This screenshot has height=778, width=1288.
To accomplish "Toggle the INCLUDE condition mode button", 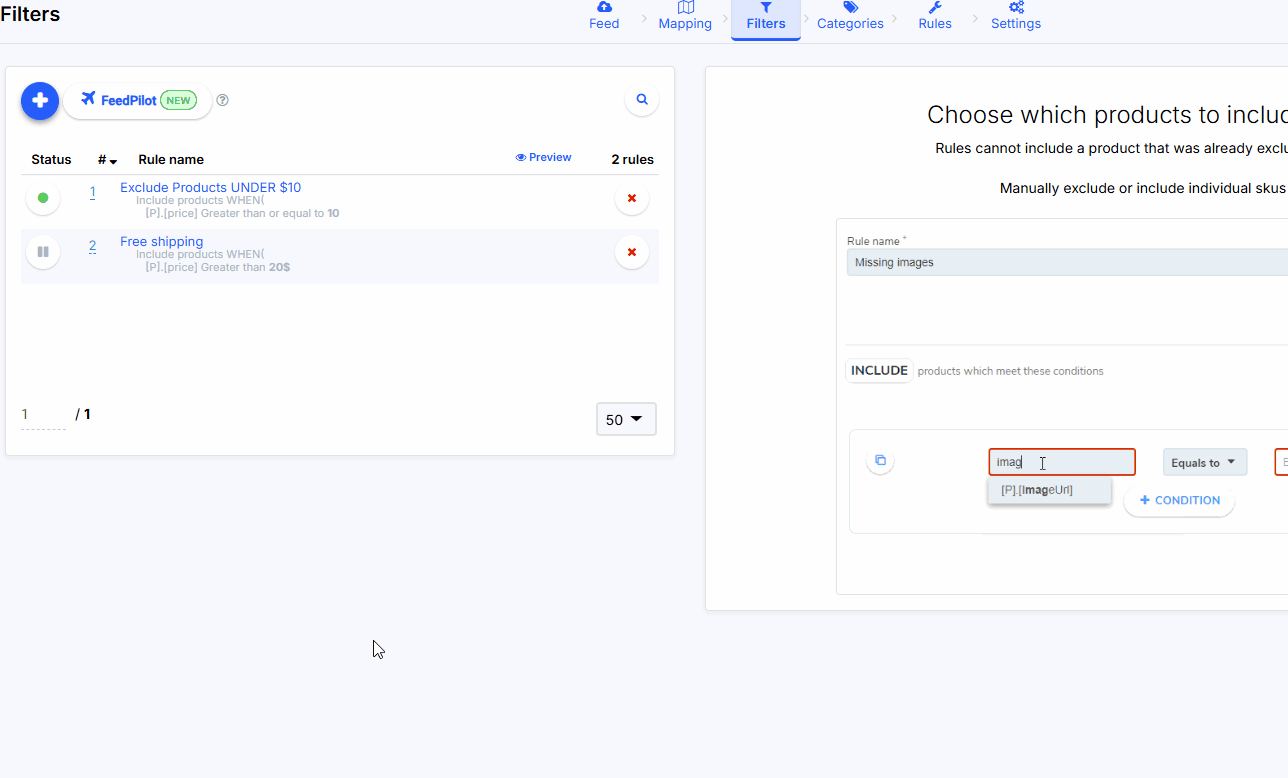I will (x=879, y=371).
